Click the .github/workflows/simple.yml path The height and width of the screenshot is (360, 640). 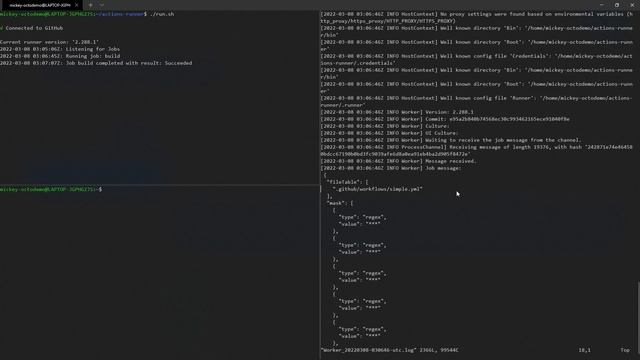378,189
